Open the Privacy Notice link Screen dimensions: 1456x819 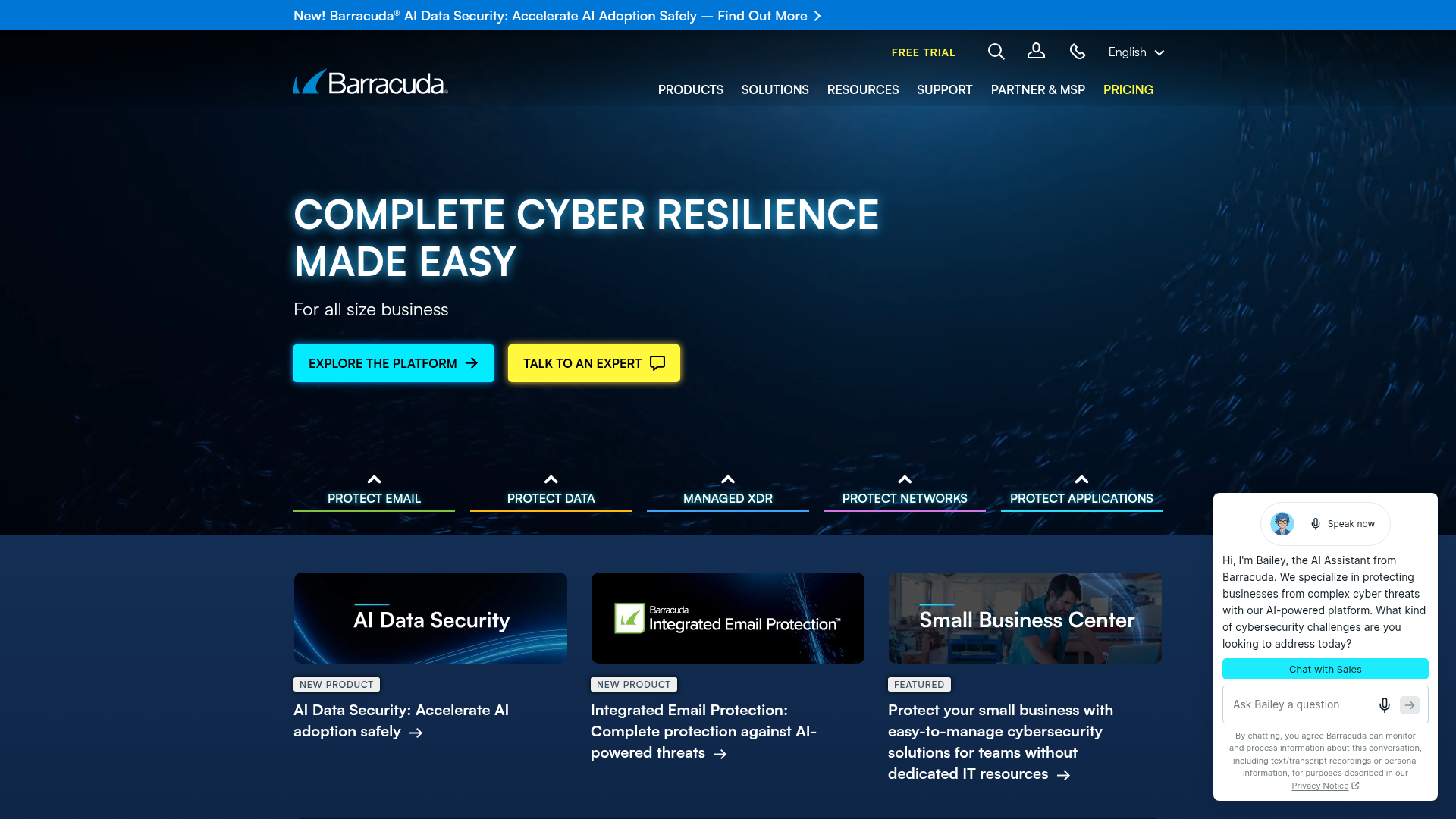coord(1325,786)
